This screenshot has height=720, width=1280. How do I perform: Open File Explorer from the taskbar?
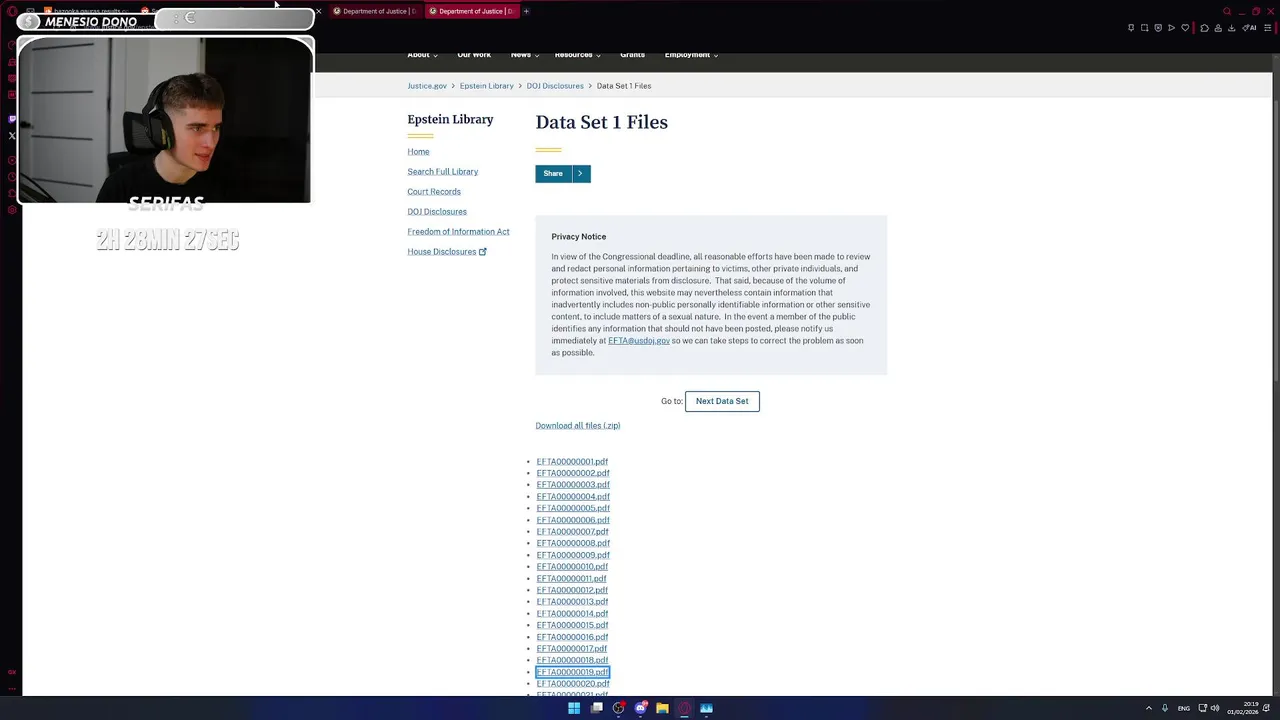click(x=662, y=708)
